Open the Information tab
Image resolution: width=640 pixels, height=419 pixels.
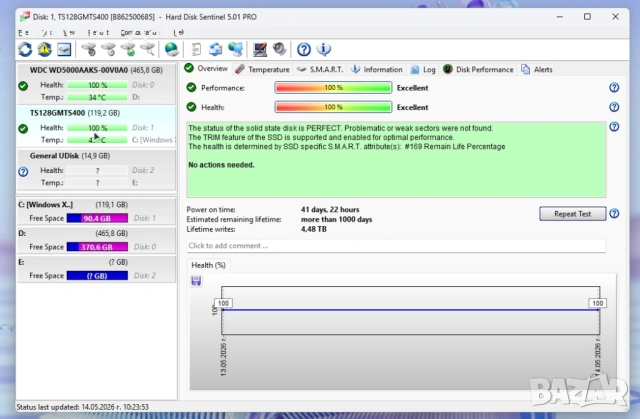(377, 70)
